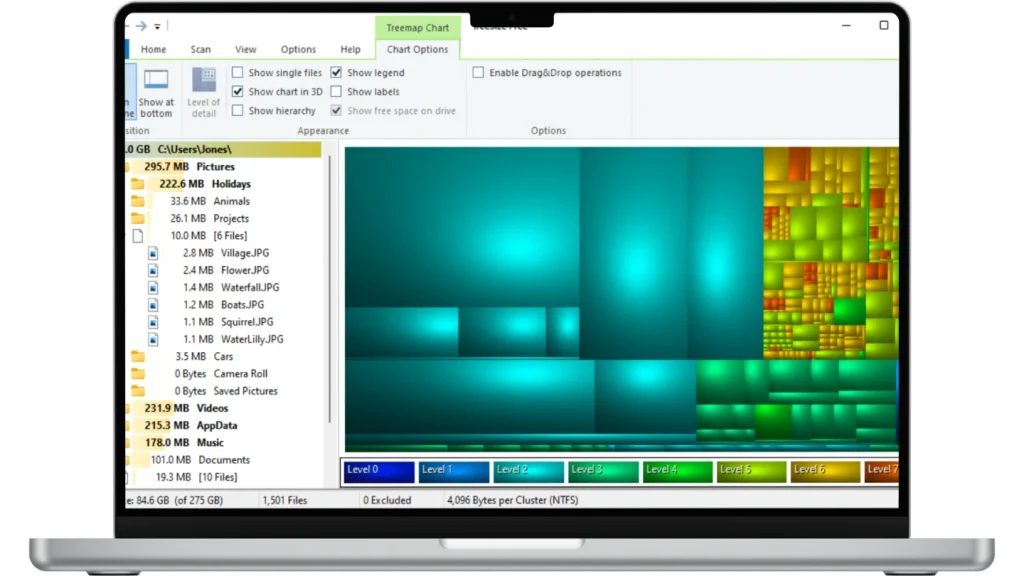Image resolution: width=1024 pixels, height=576 pixels.
Task: Select the Videos entry in the tree
Action: 212,408
